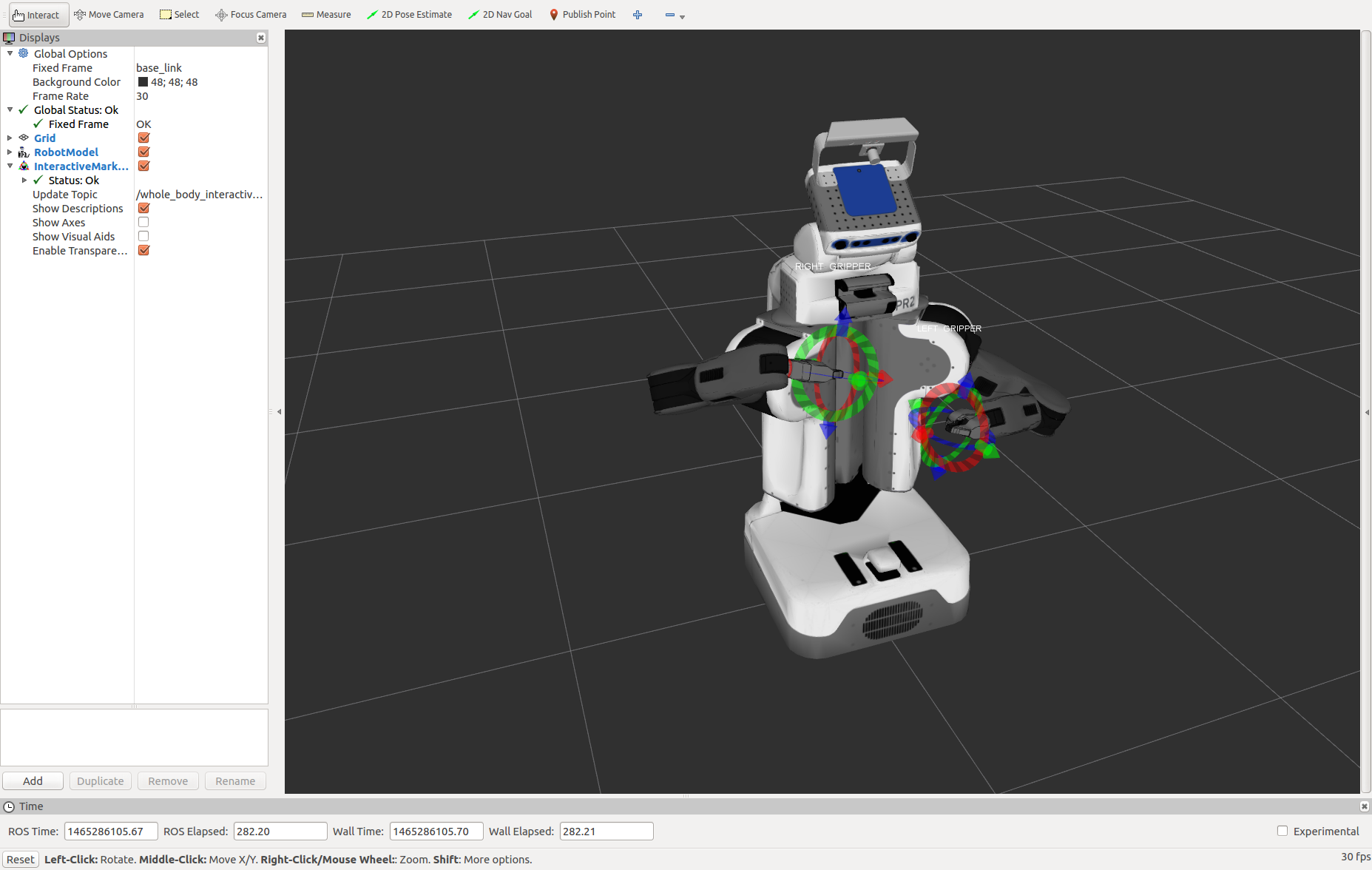Viewport: 1372px width, 870px height.
Task: Click the Add display button
Action: point(33,780)
